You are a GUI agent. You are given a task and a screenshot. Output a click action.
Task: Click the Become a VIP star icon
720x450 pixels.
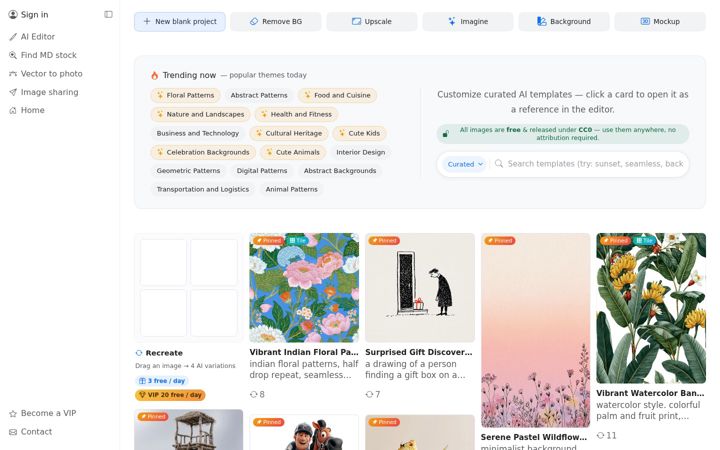pos(13,414)
